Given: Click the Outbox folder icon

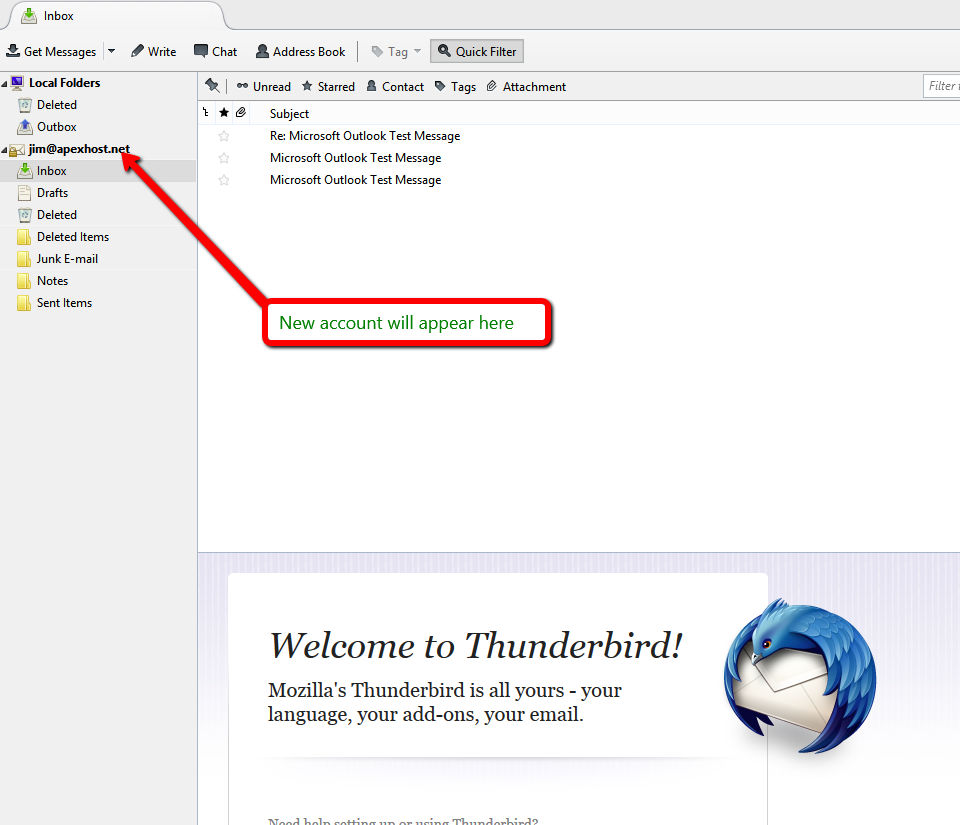Looking at the screenshot, I should pos(24,127).
